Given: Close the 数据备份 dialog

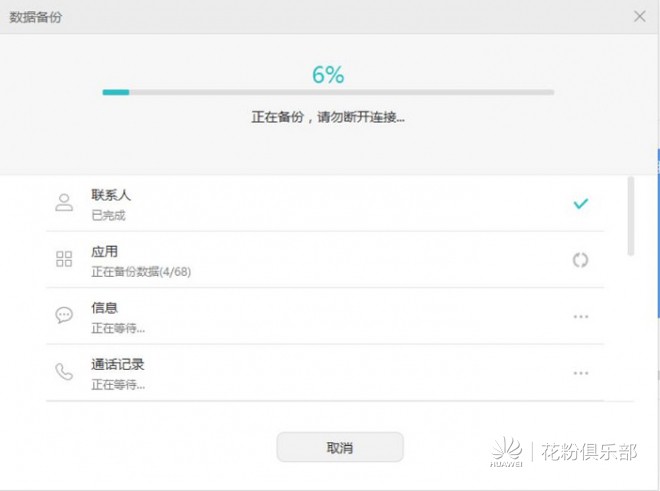Looking at the screenshot, I should 640,16.
